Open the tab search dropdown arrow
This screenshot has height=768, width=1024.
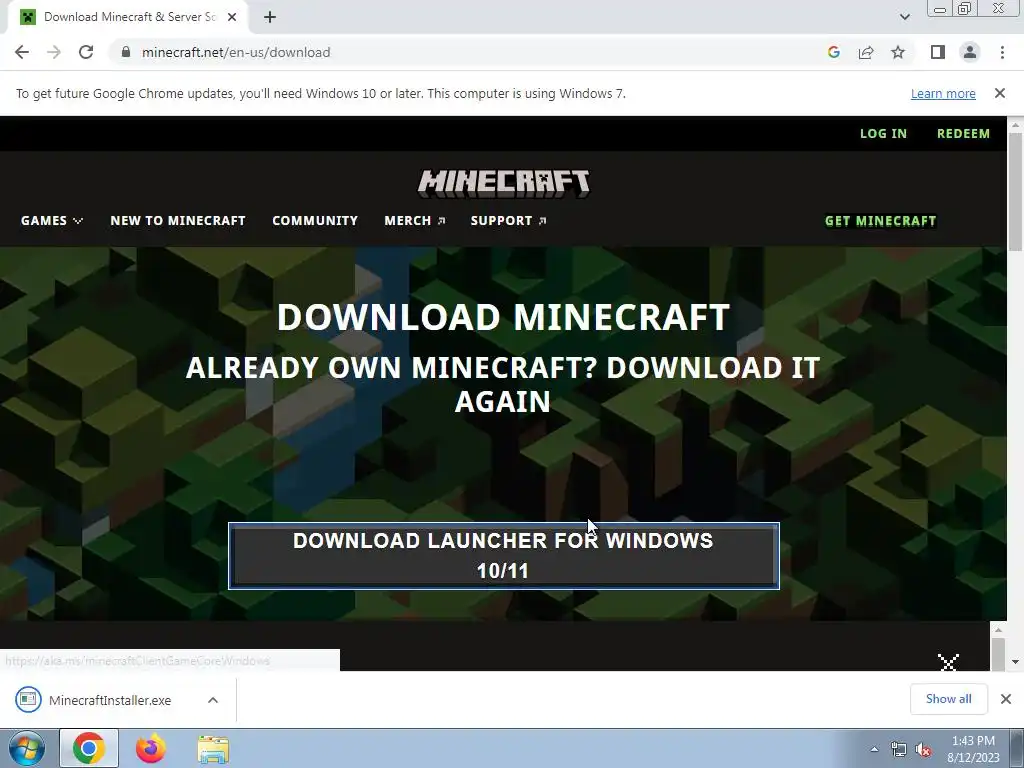pos(904,17)
